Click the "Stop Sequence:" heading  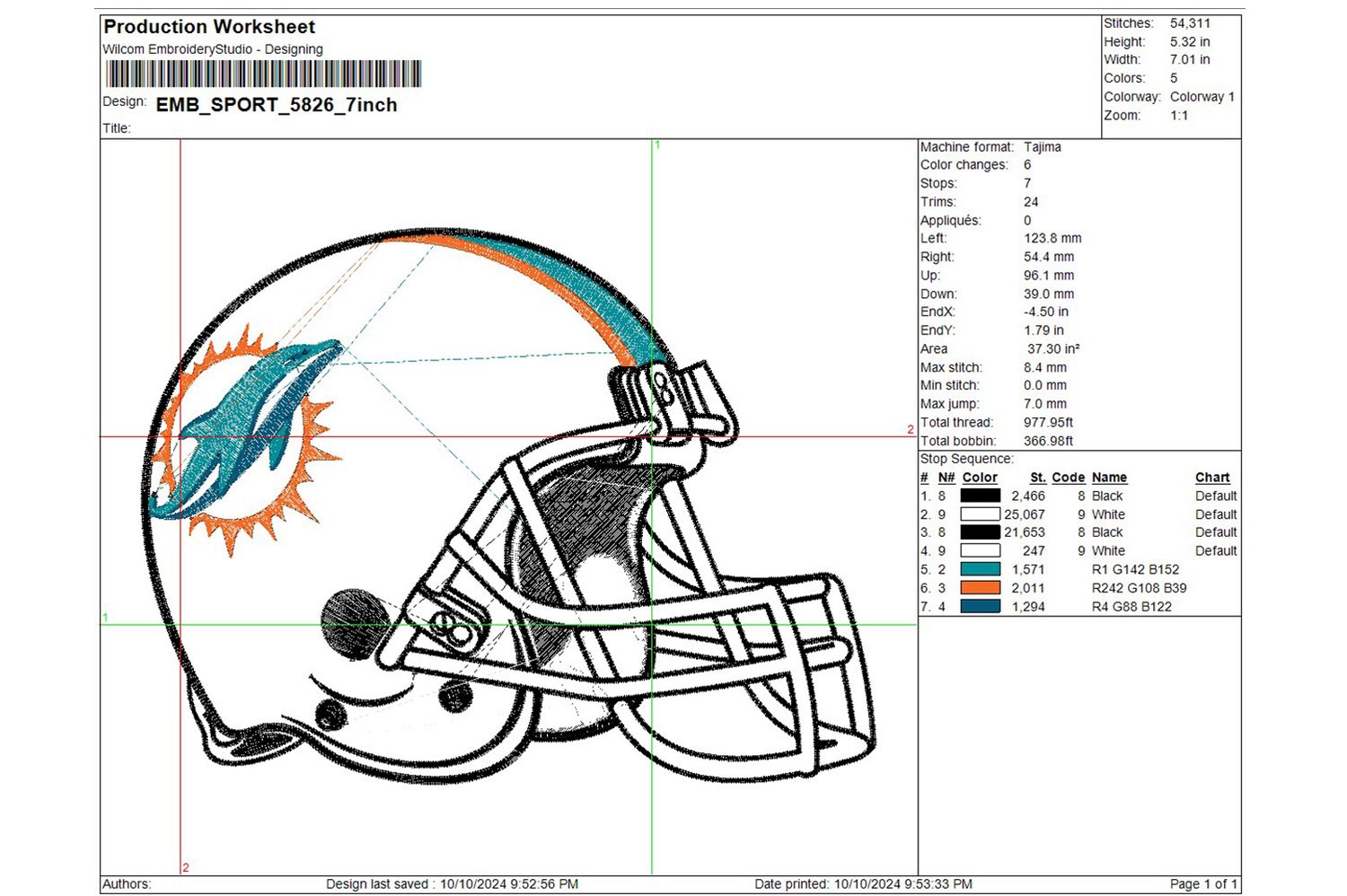(966, 460)
